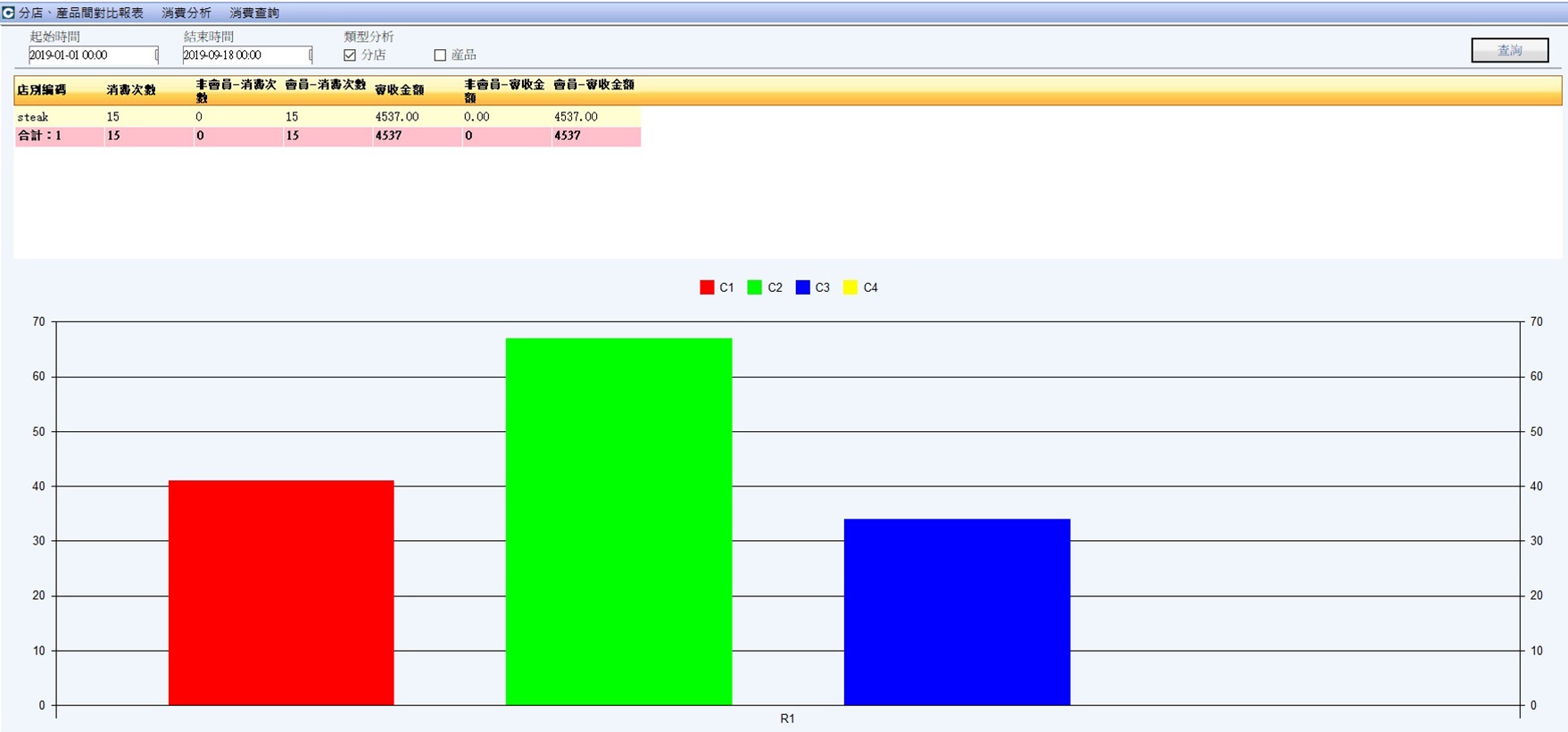Click the 查詢 button

pos(1510,50)
